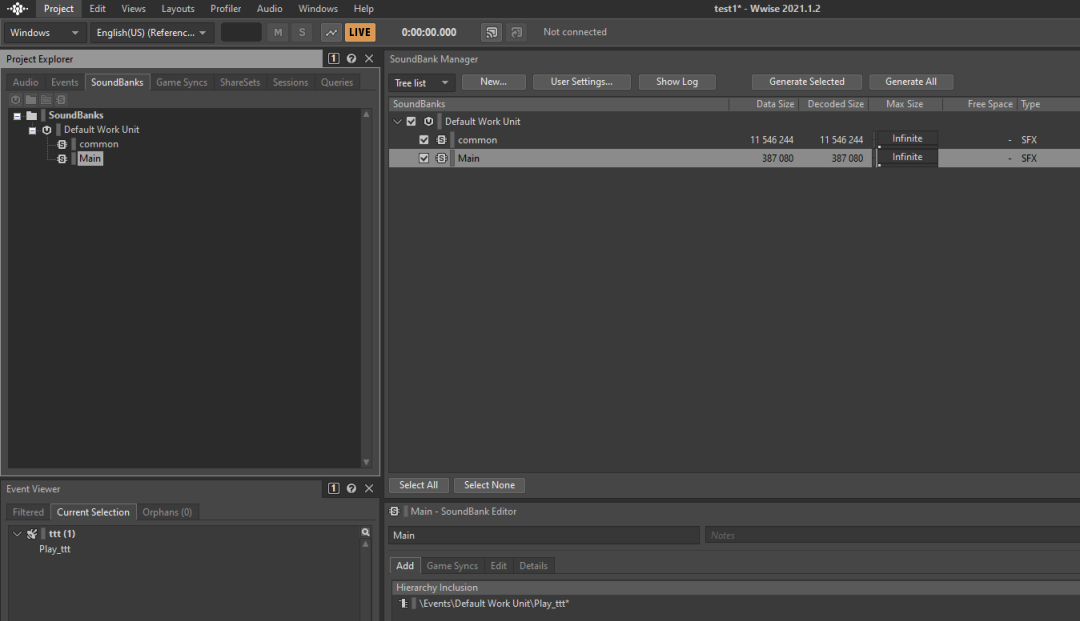
Task: Click the capture graph icon beside LIVE
Action: (x=331, y=32)
